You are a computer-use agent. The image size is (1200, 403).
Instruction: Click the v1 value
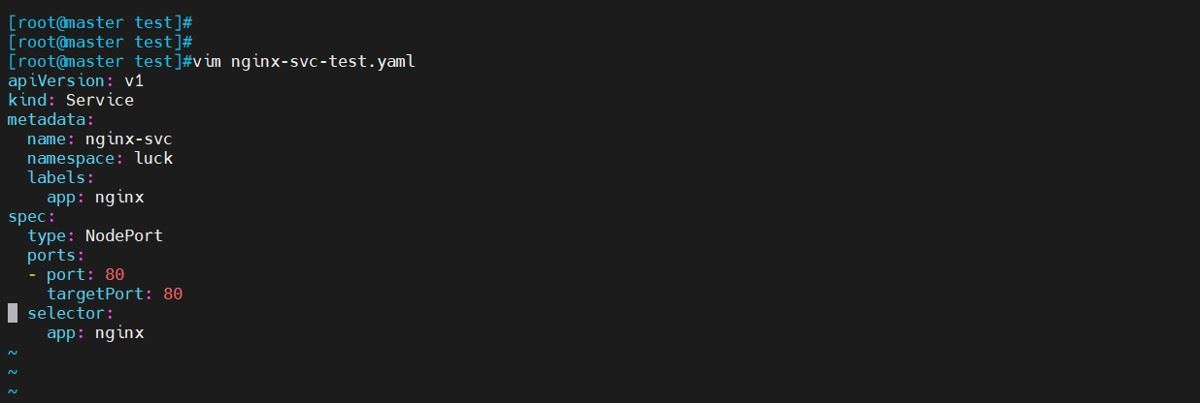pos(134,80)
